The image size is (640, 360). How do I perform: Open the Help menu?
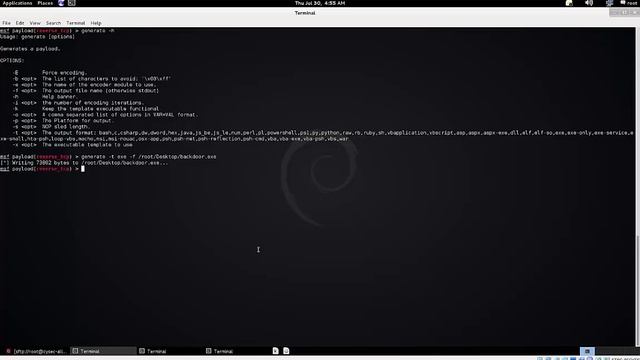pos(96,23)
